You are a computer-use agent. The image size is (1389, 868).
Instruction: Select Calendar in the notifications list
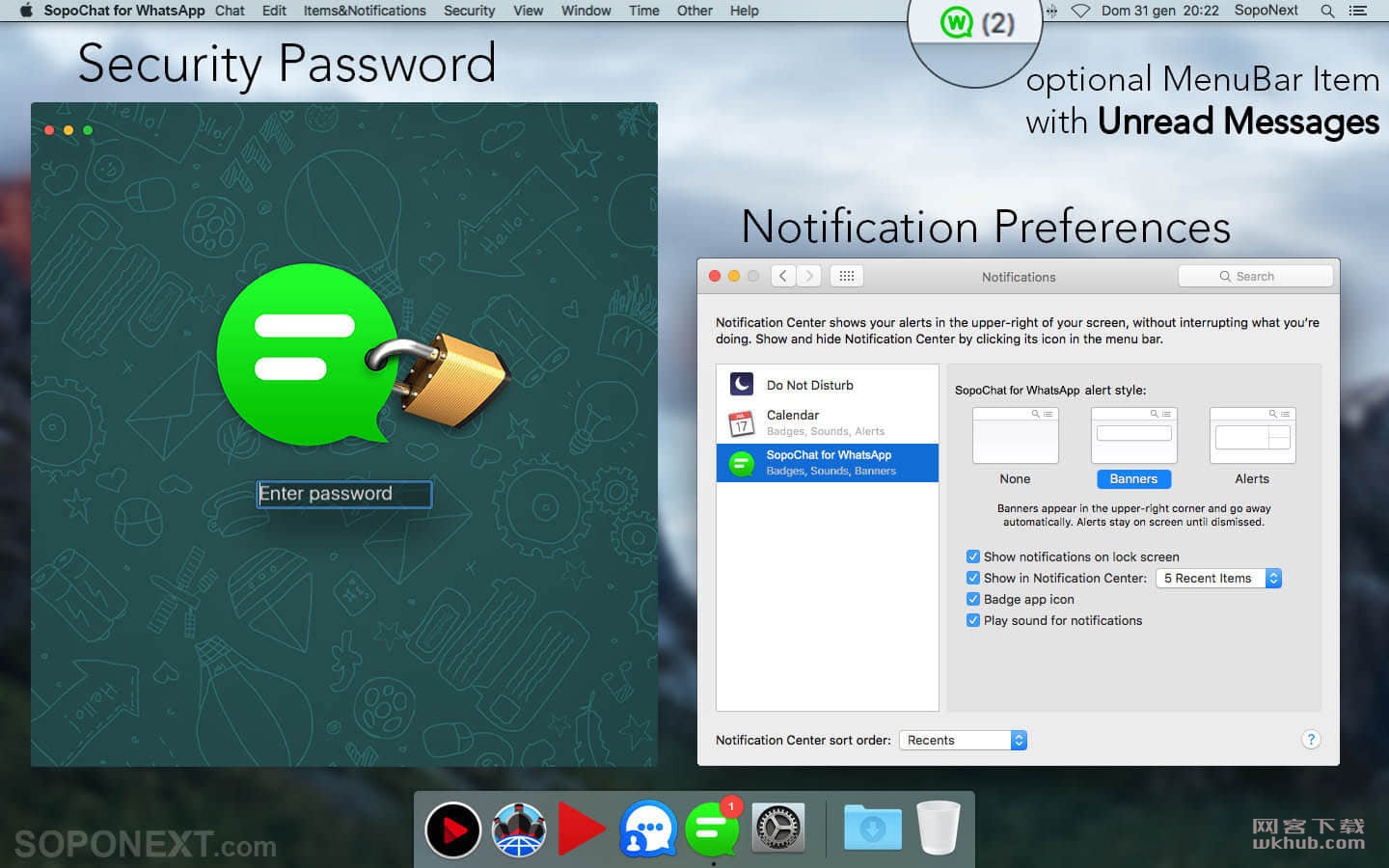tap(828, 422)
